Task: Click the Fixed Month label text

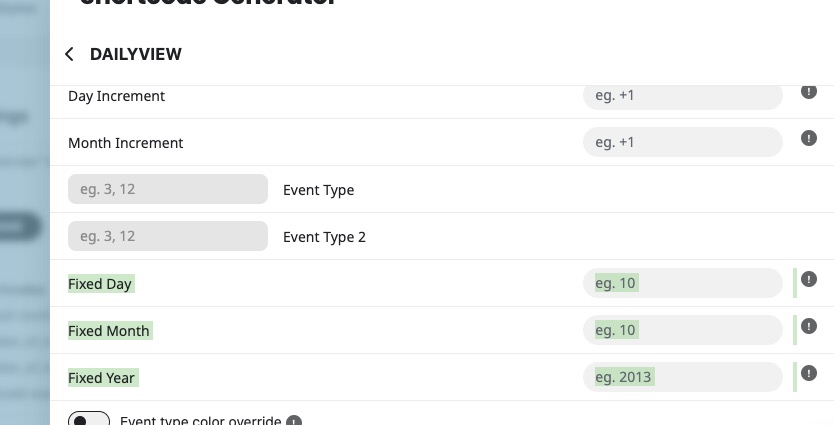Action: pos(109,331)
